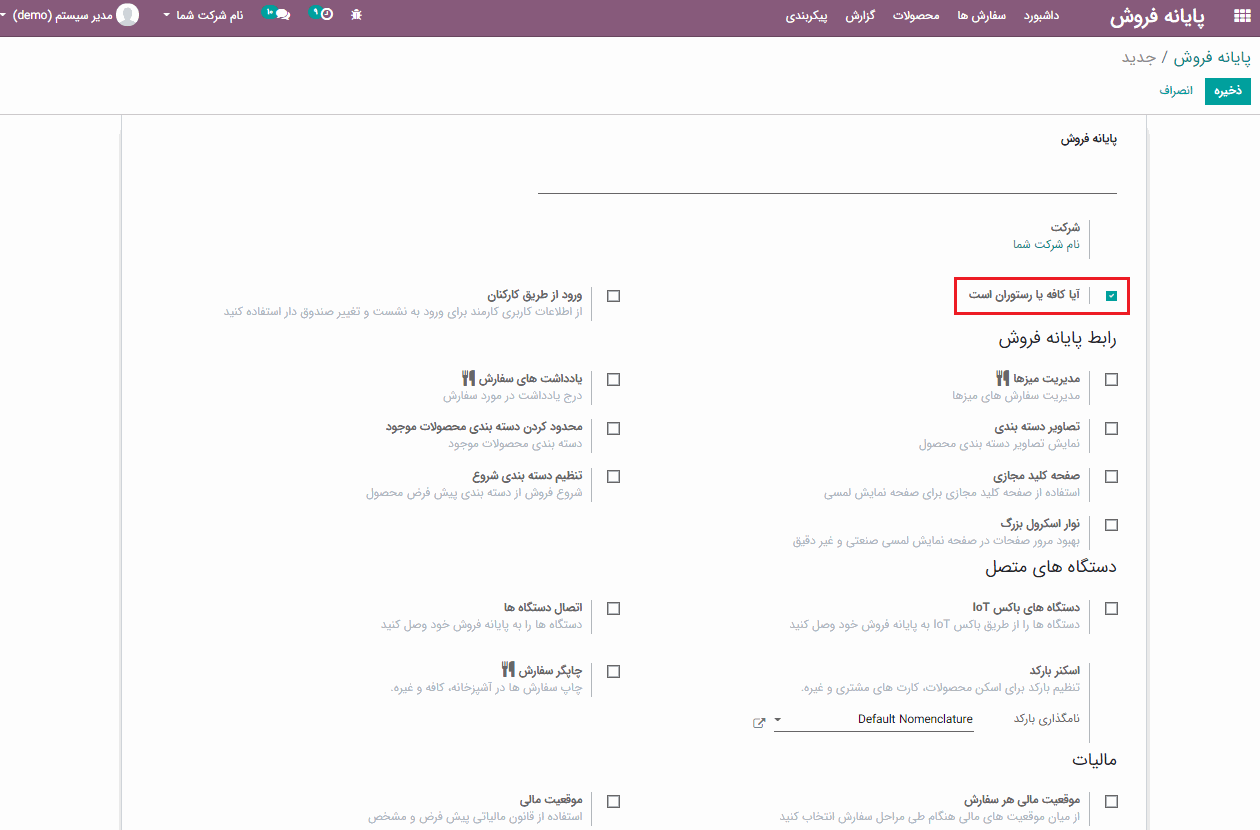1260x830 pixels.
Task: Open the 'نام شرکت شما' company switcher
Action: [204, 16]
